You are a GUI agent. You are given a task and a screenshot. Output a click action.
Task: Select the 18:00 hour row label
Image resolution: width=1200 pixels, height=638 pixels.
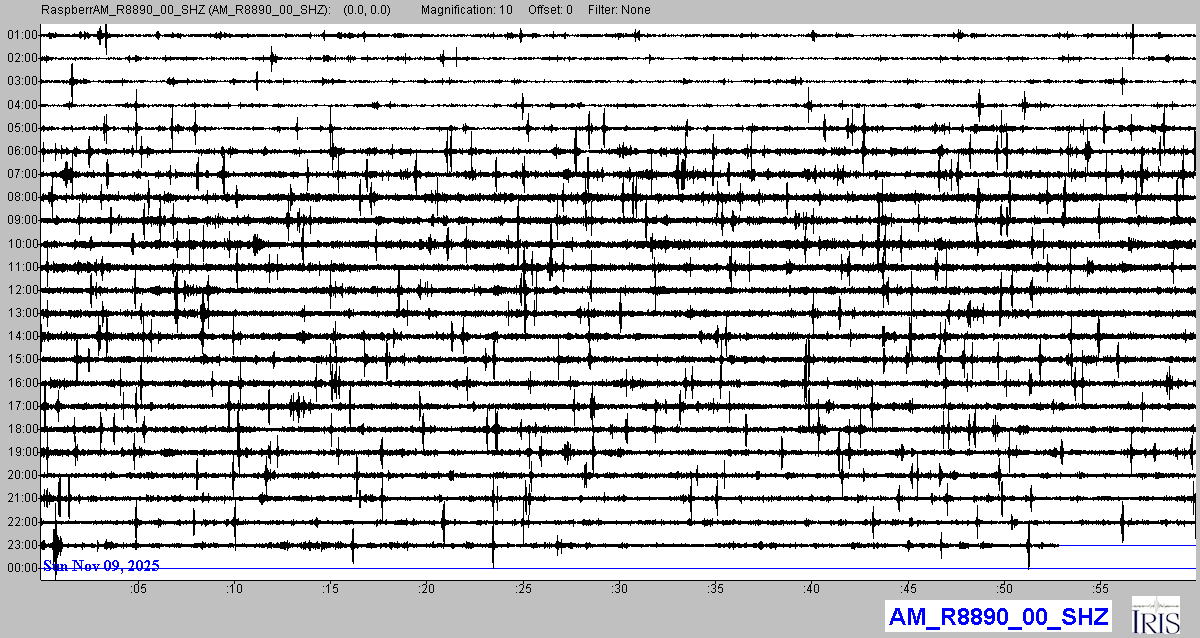(22, 429)
